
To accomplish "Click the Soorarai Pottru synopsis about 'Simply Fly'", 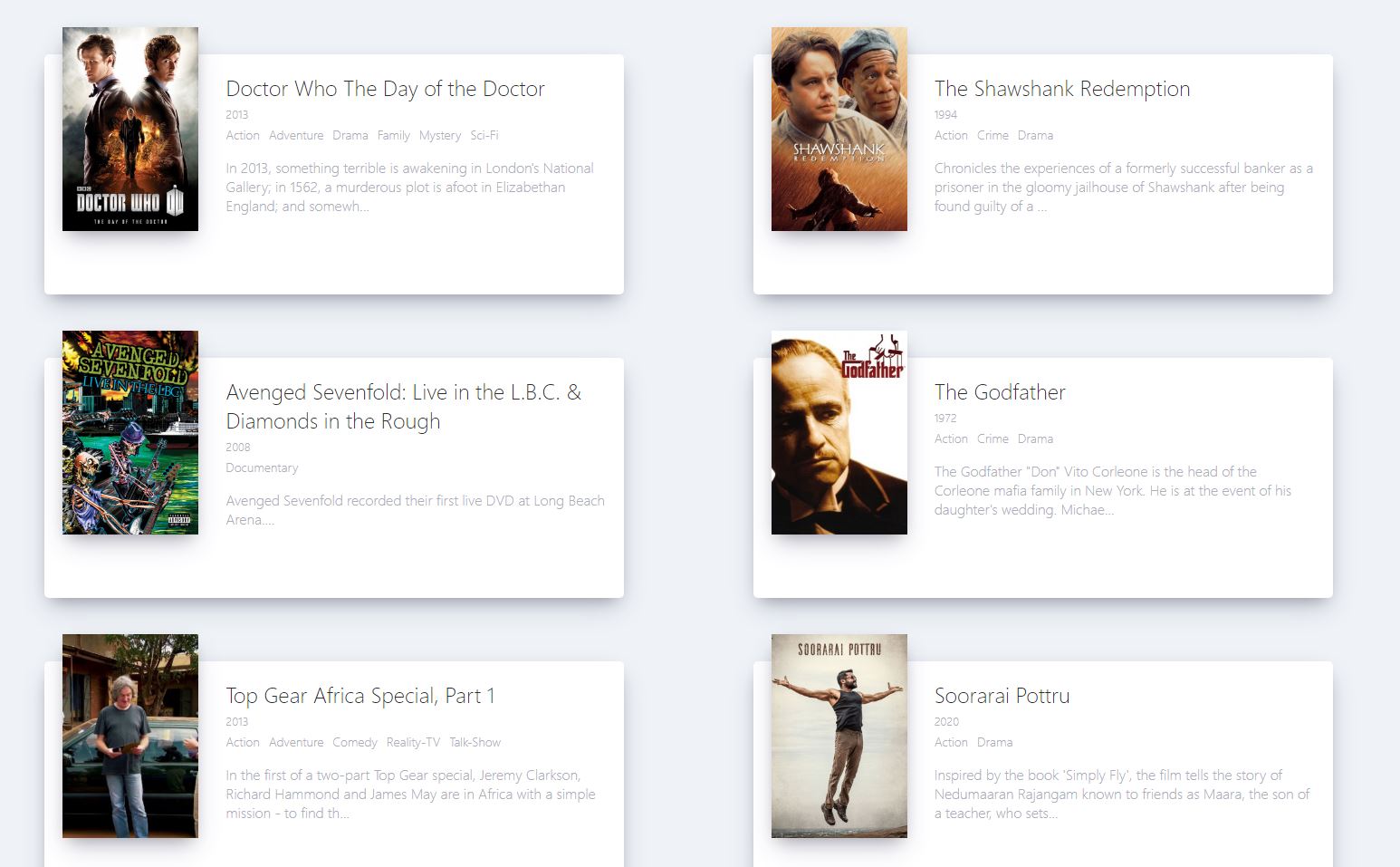I will click(1122, 794).
